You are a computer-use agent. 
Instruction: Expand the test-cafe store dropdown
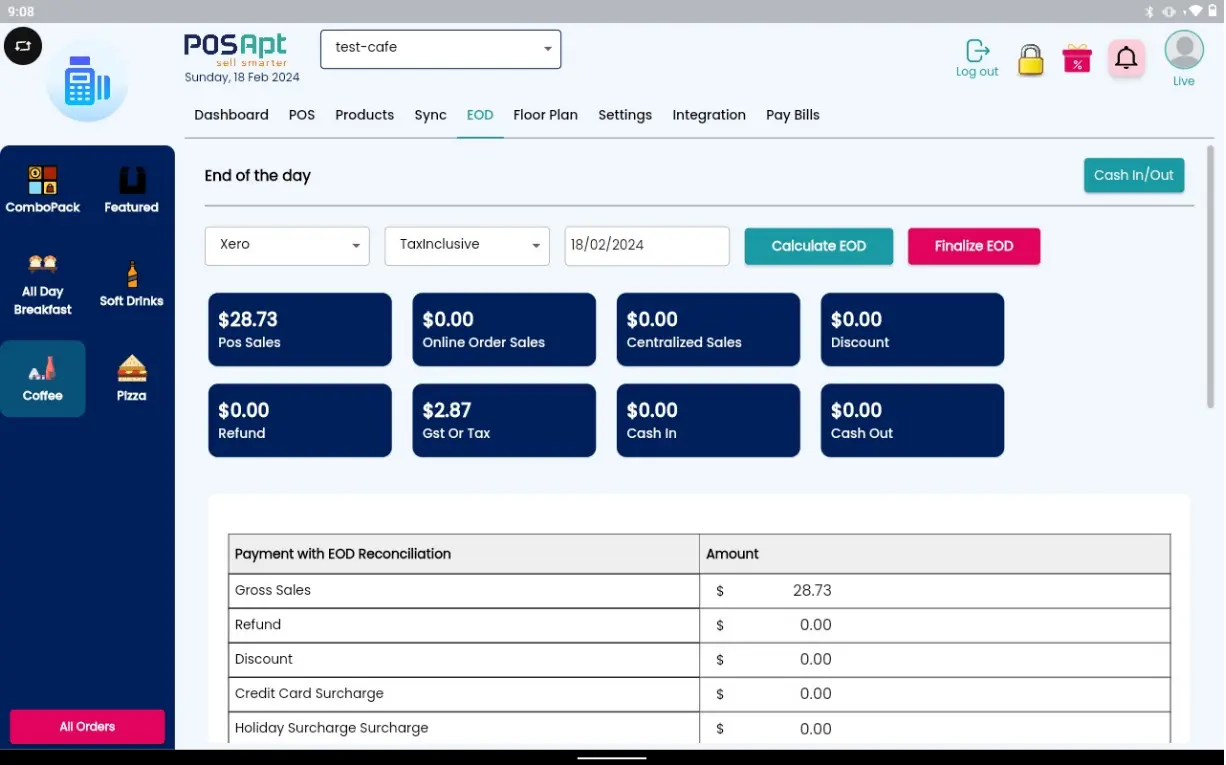(440, 49)
